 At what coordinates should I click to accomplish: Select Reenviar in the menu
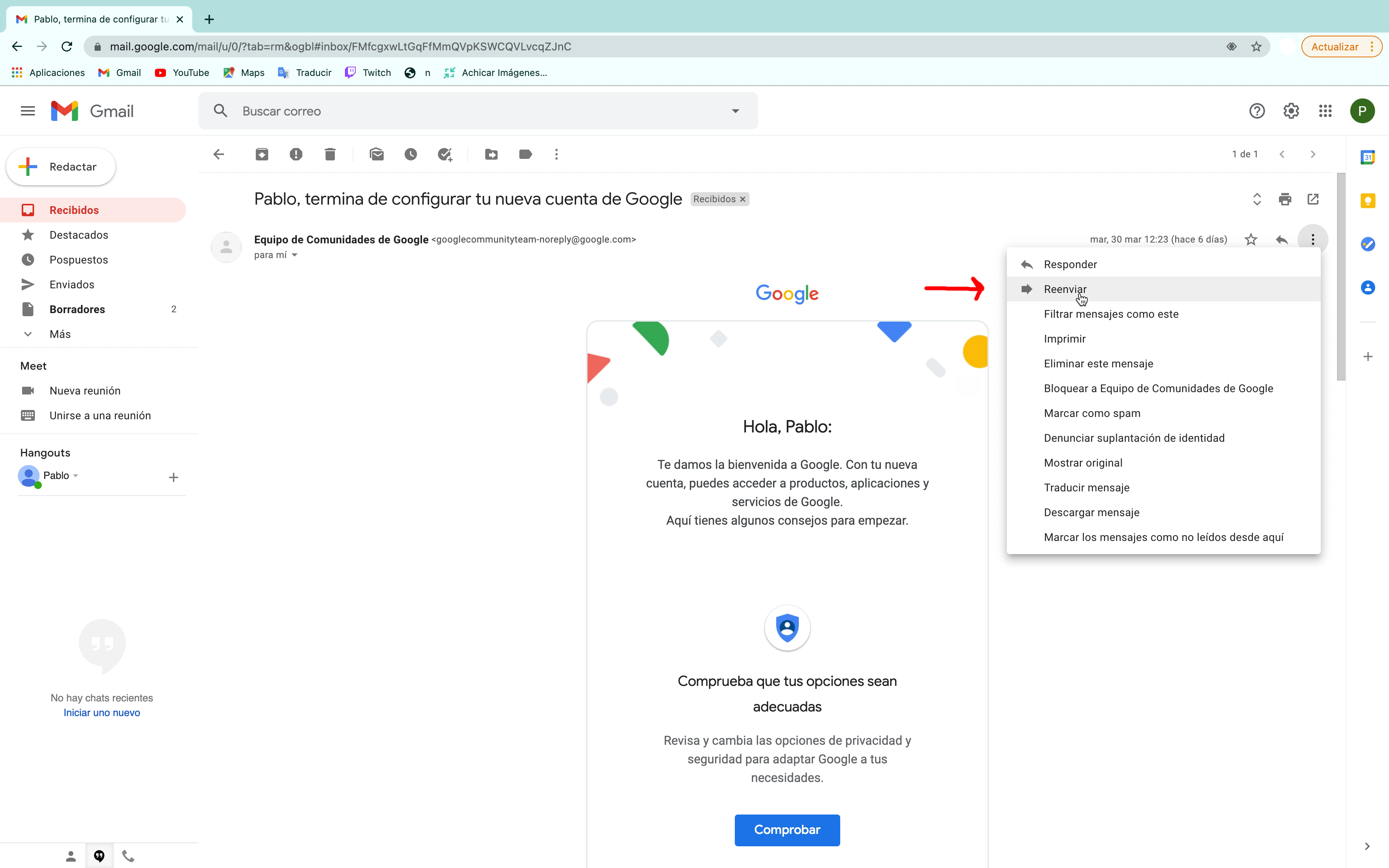pos(1163,289)
